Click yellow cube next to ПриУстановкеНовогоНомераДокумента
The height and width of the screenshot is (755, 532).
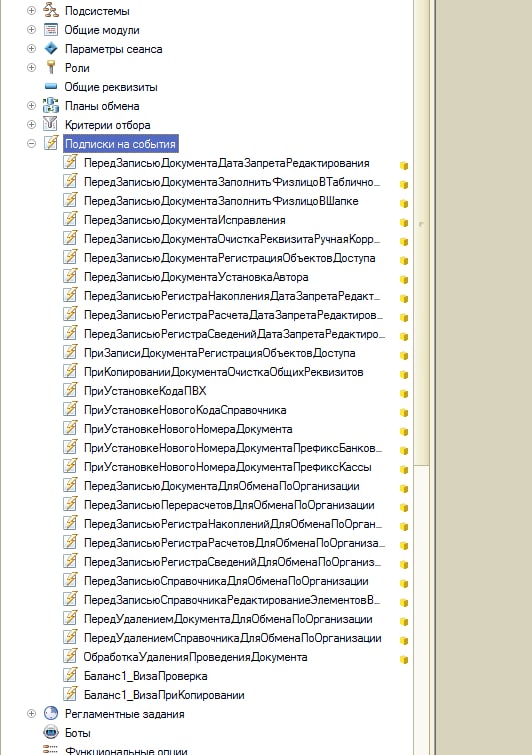(404, 431)
